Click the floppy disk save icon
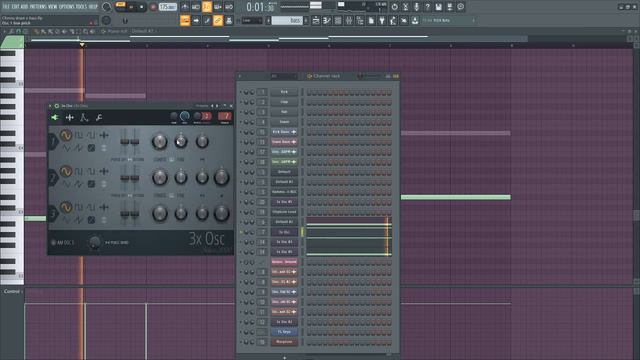 tap(438, 7)
